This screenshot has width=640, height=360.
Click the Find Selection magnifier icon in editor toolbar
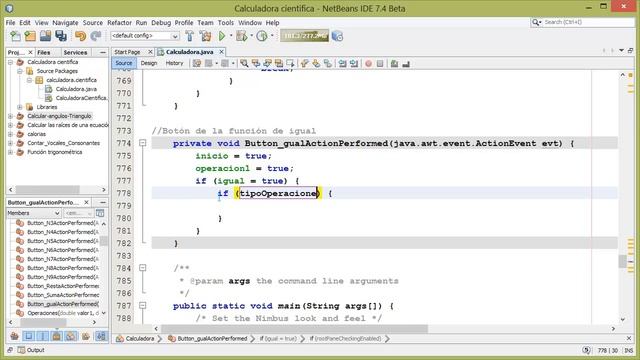244,63
